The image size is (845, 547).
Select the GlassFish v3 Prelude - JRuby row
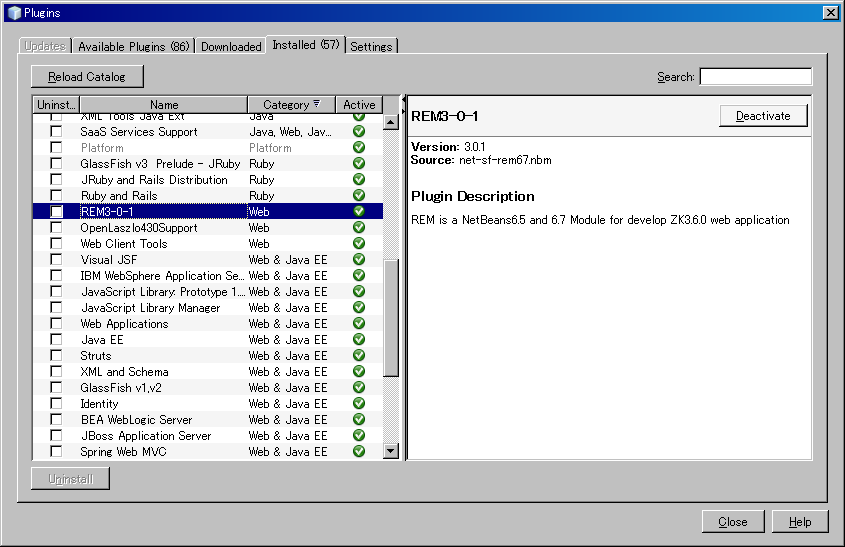tap(208, 163)
